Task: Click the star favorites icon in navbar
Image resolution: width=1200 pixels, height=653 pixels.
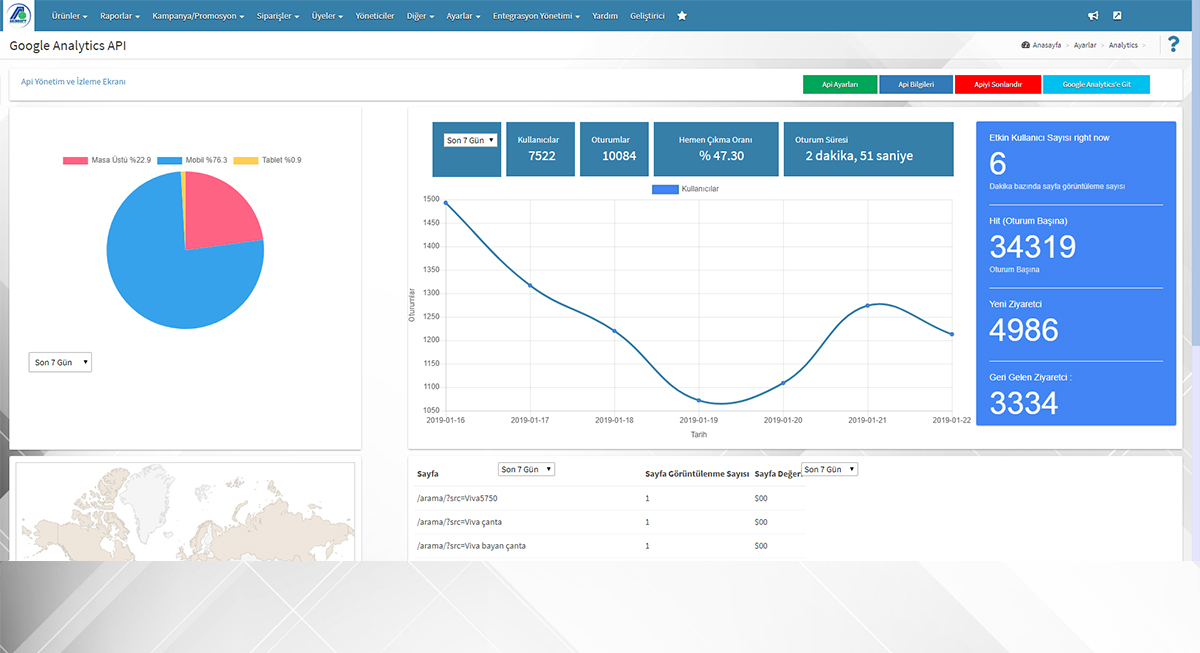Action: pyautogui.click(x=682, y=16)
